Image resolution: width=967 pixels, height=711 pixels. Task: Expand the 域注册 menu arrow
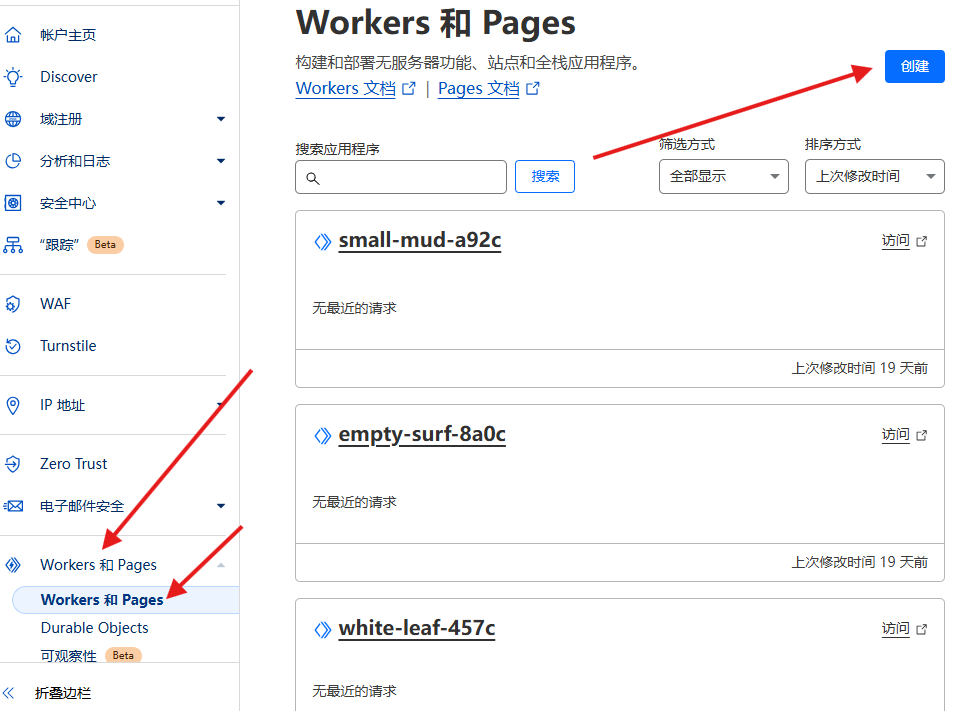click(x=221, y=119)
